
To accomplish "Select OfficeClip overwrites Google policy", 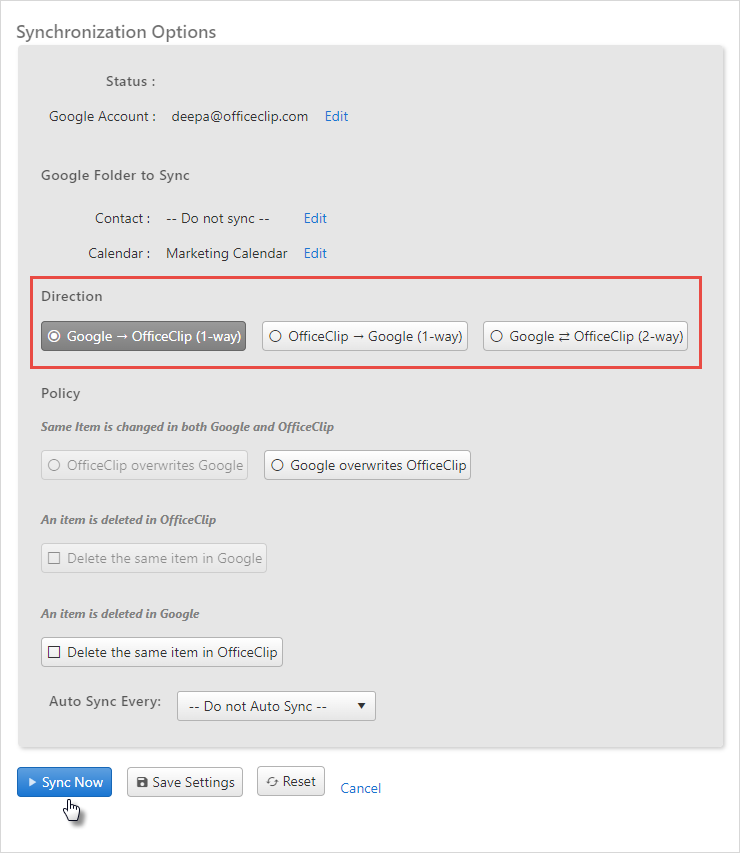I will 145,465.
